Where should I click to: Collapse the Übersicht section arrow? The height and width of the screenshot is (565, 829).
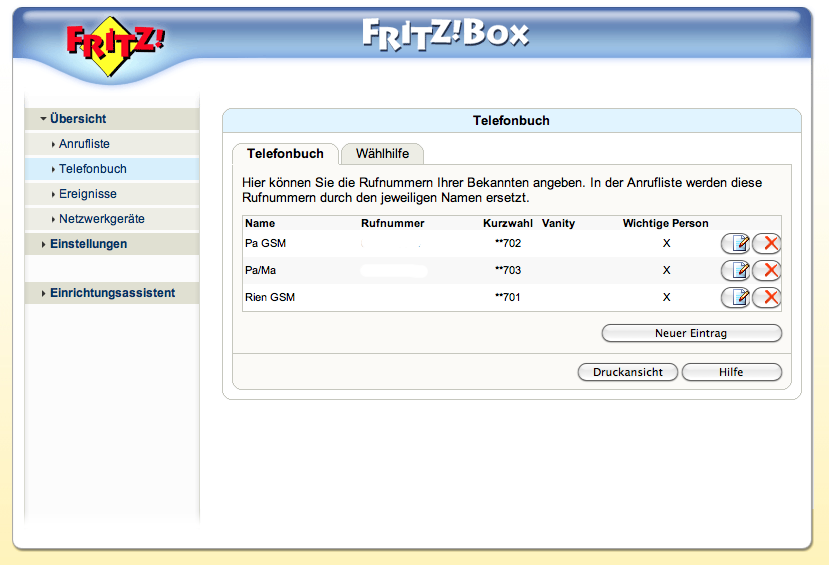click(43, 119)
